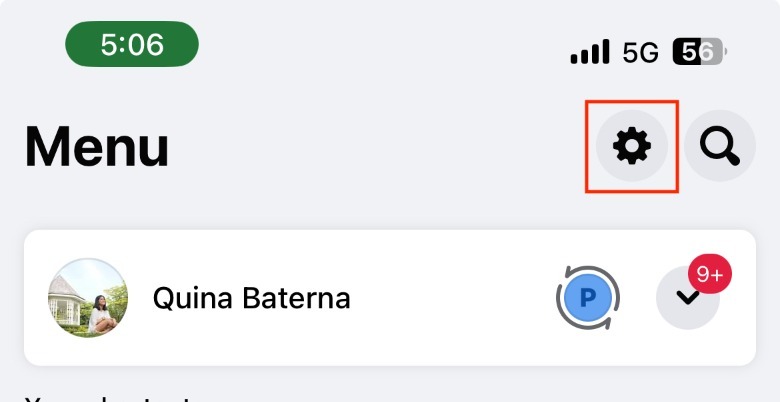780x402 pixels.
Task: Tap the Search magnifying glass icon
Action: pyautogui.click(x=719, y=147)
